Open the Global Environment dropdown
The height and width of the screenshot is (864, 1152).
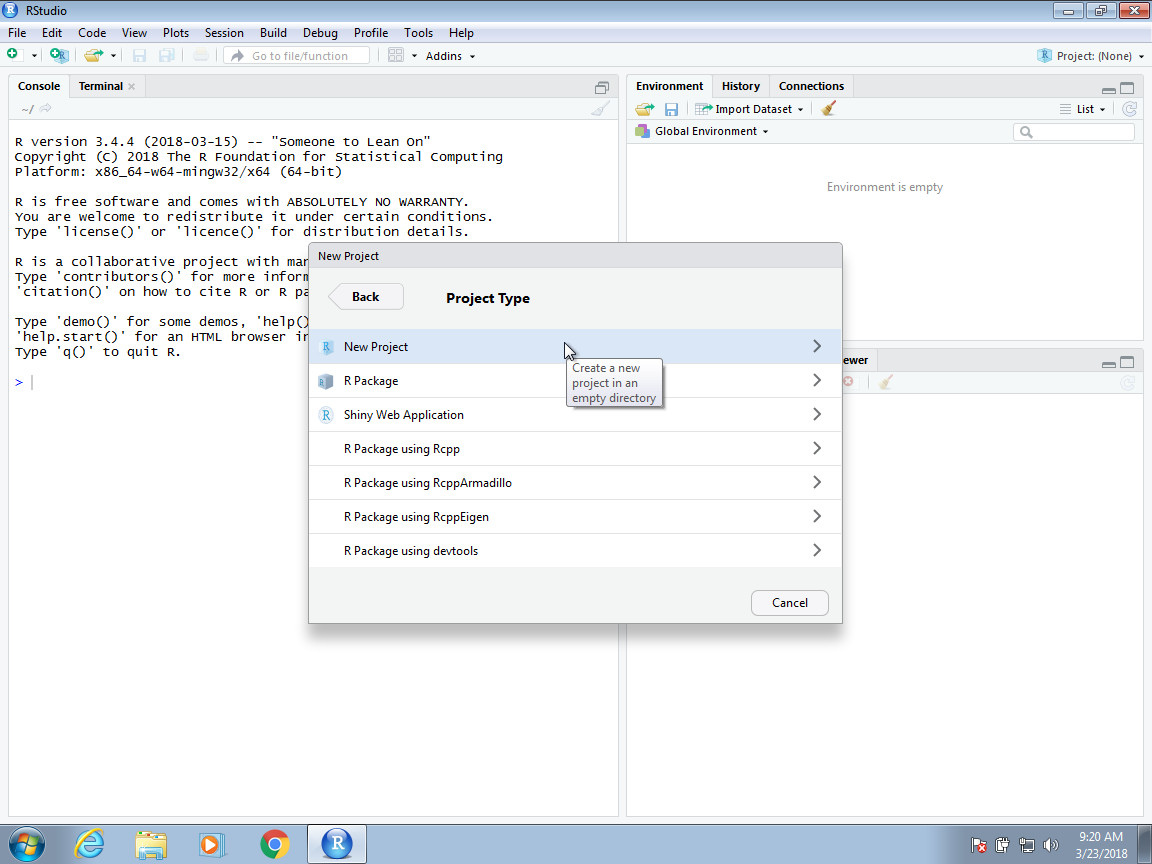pos(702,131)
